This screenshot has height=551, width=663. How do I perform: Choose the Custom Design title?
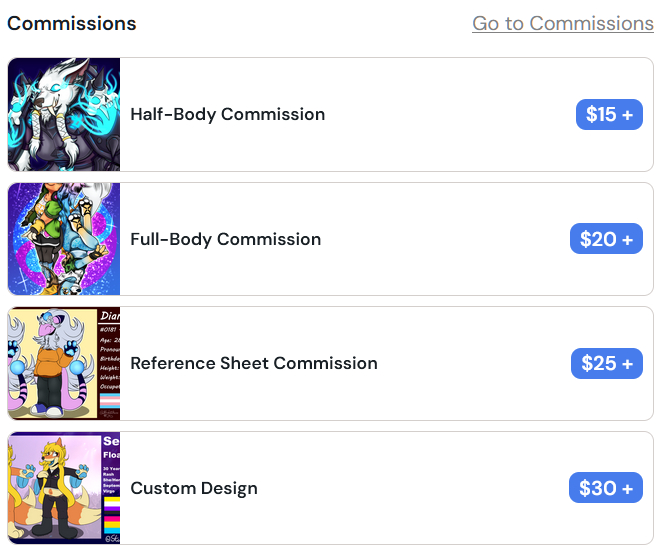tap(194, 488)
